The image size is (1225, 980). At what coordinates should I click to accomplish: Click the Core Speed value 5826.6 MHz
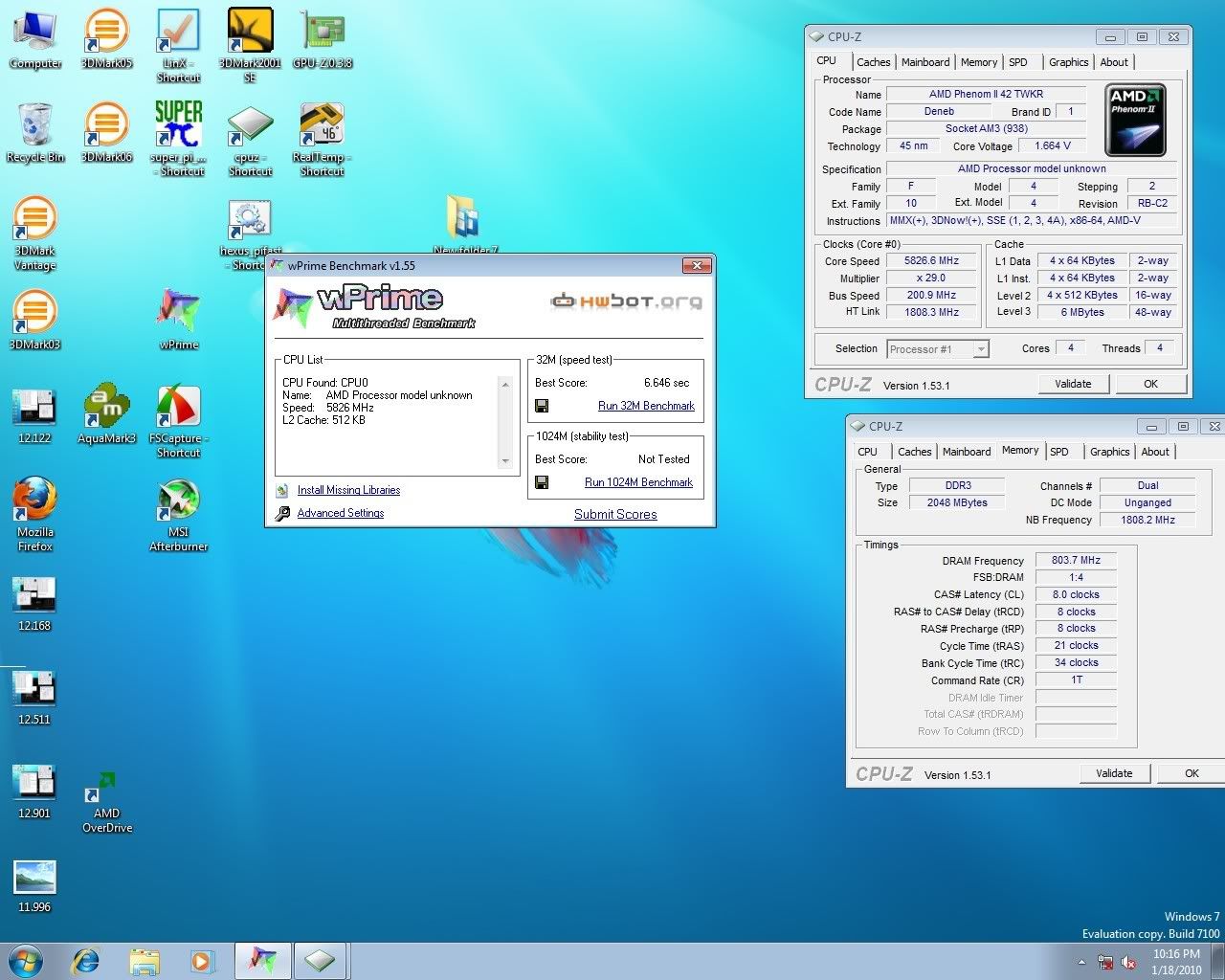[931, 260]
